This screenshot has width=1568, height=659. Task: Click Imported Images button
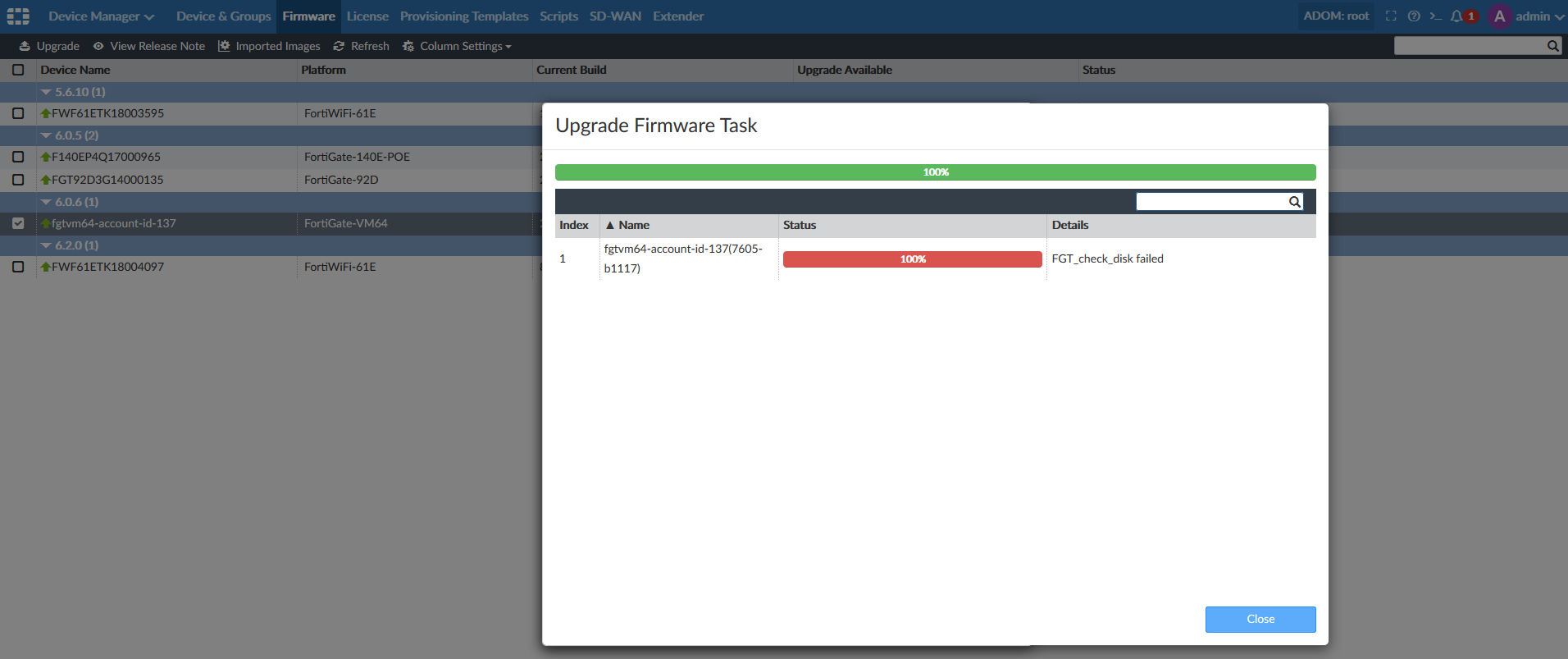(x=269, y=46)
